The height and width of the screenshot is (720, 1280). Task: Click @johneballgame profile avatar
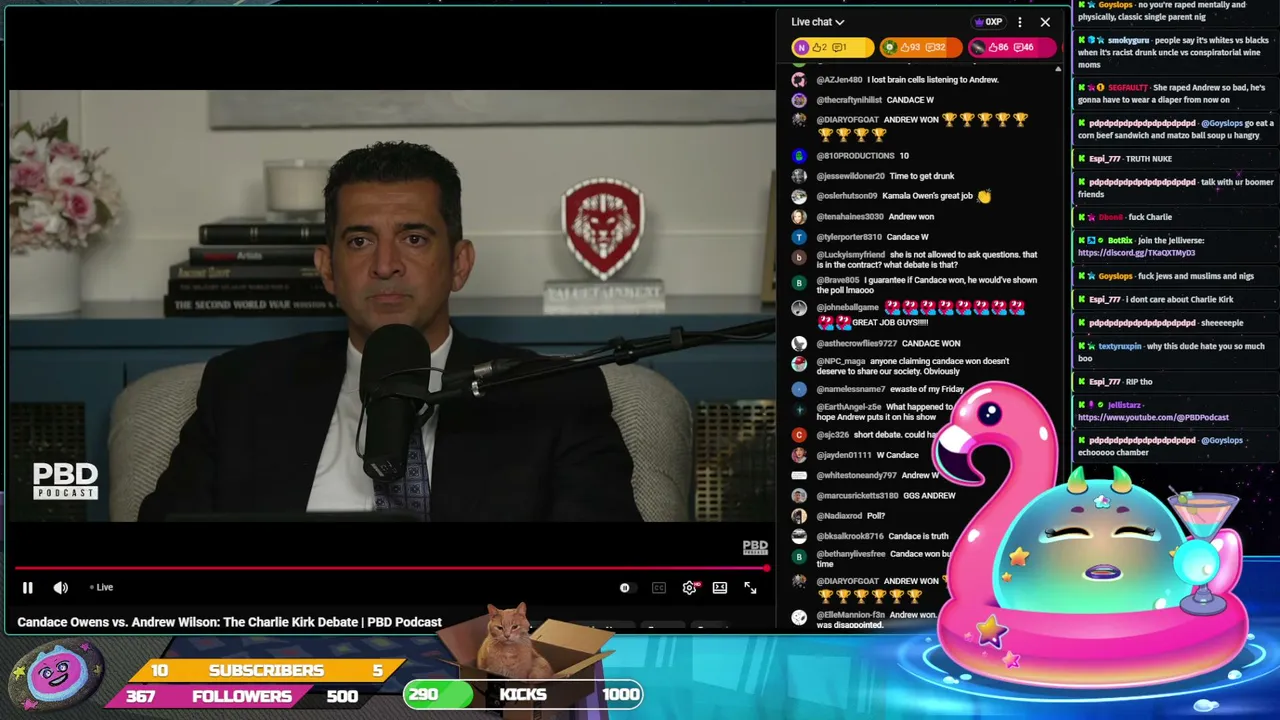[799, 309]
